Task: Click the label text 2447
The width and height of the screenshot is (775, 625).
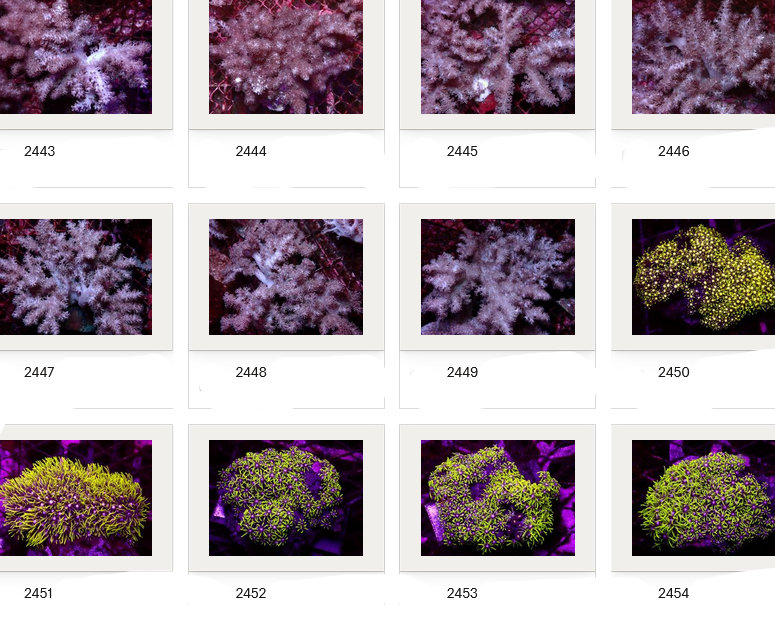Action: click(40, 372)
